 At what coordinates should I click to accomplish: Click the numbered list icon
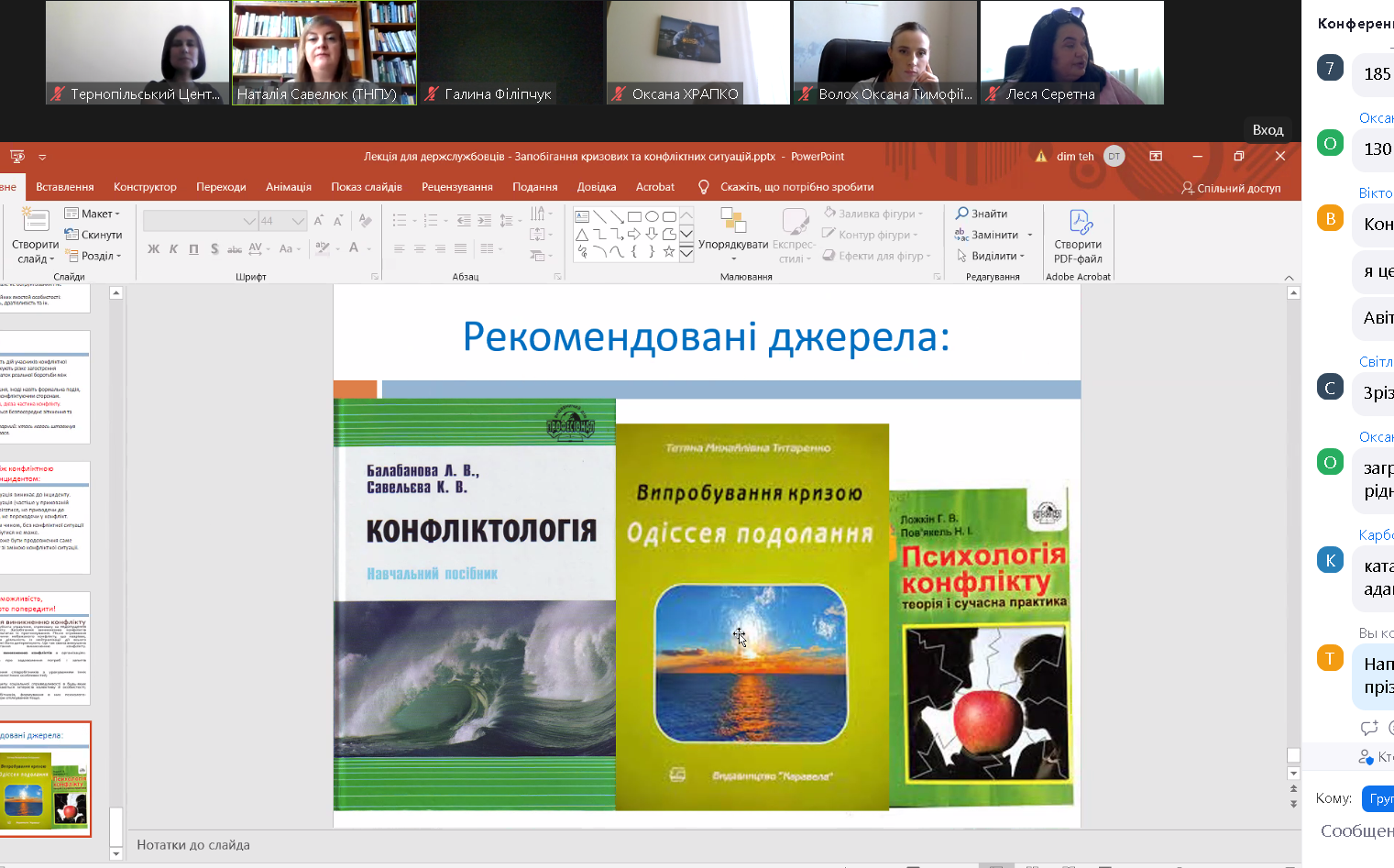430,220
